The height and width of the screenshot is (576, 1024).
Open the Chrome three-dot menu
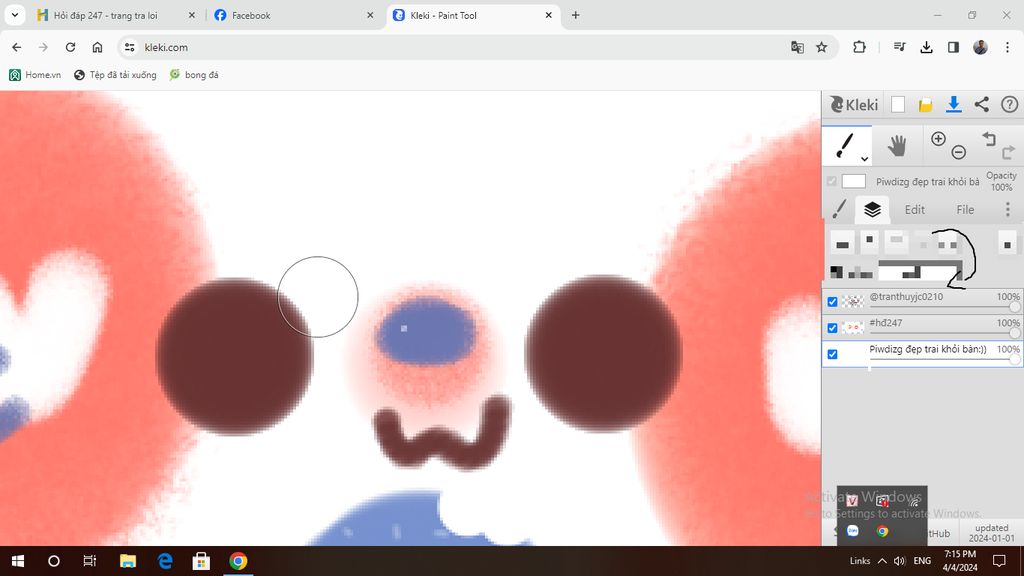click(1008, 47)
